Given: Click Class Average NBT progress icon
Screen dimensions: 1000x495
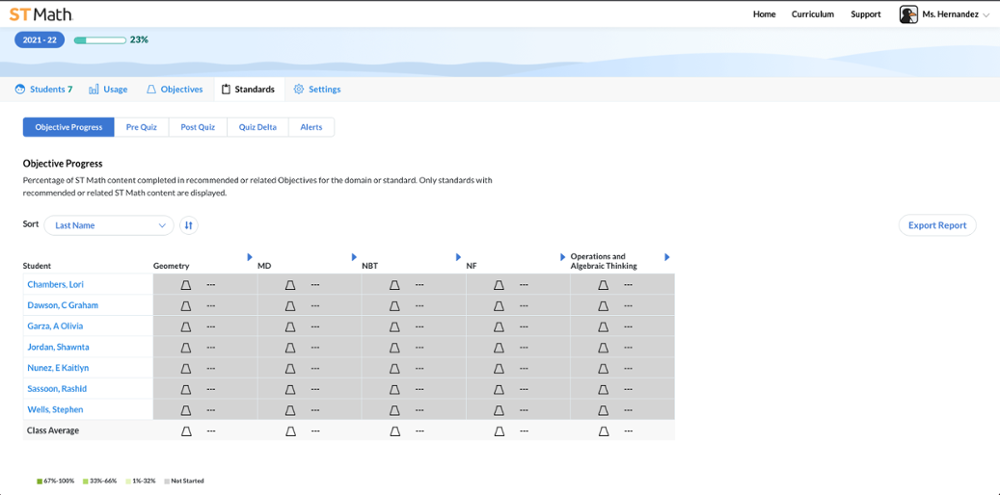Looking at the screenshot, I should pyautogui.click(x=394, y=431).
